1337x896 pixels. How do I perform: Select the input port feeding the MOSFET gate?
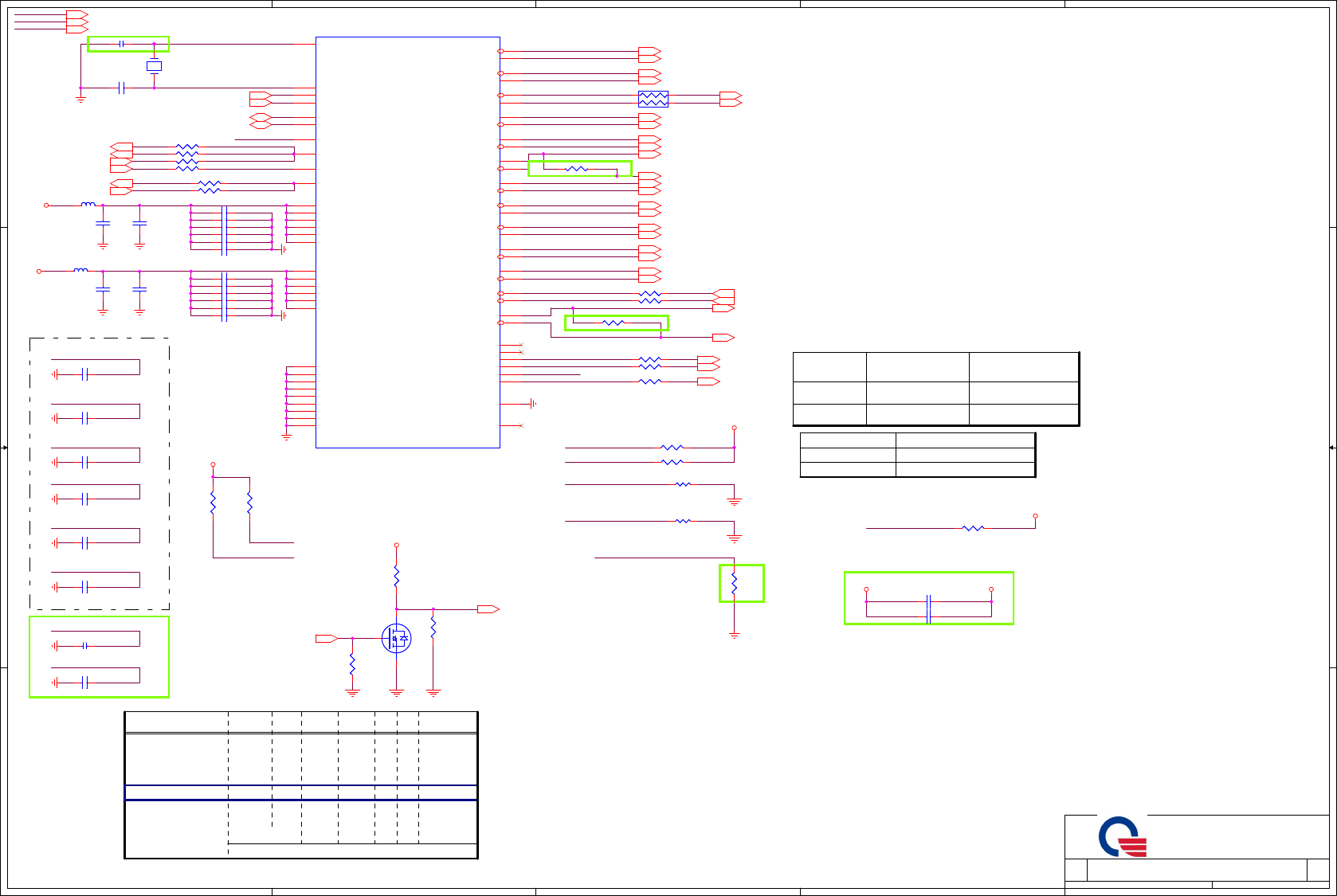pos(327,638)
